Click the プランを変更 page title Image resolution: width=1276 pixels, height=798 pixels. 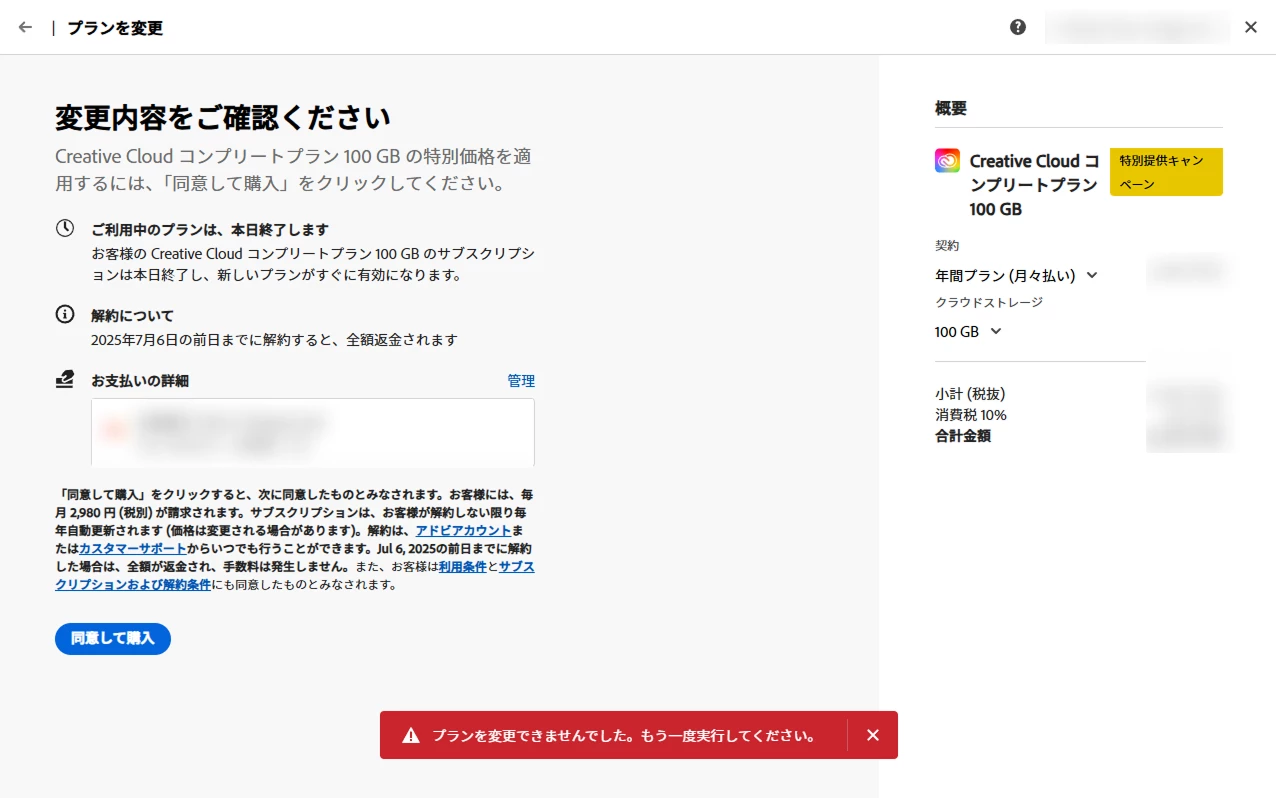(x=115, y=28)
